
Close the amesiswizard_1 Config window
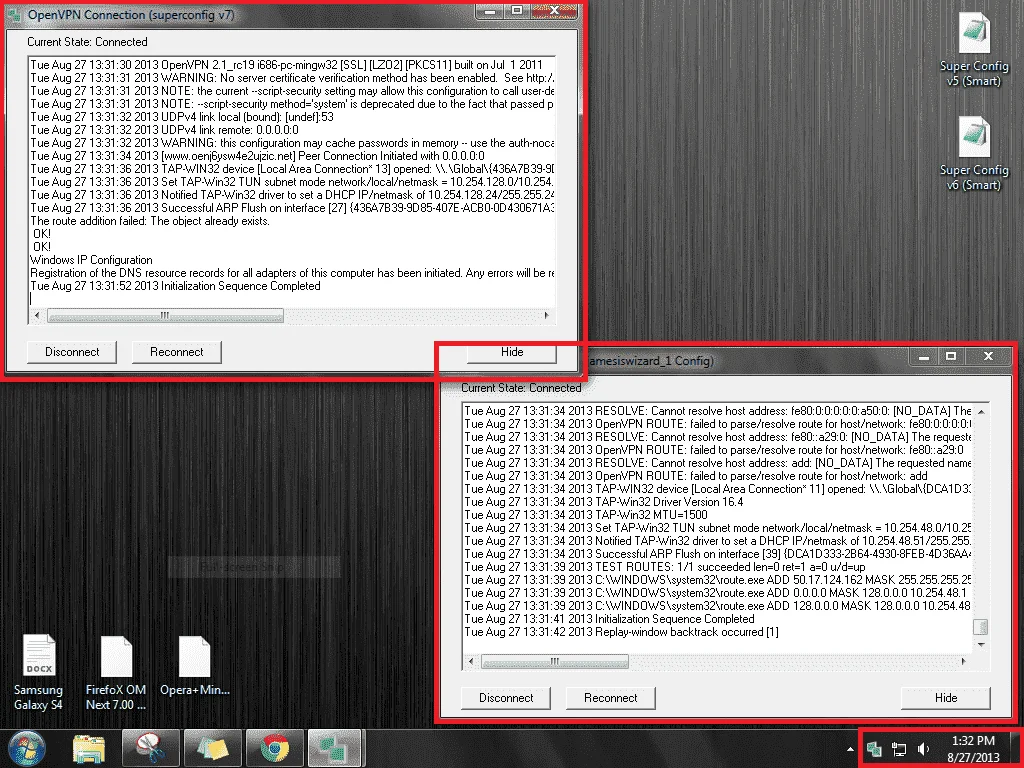[988, 357]
